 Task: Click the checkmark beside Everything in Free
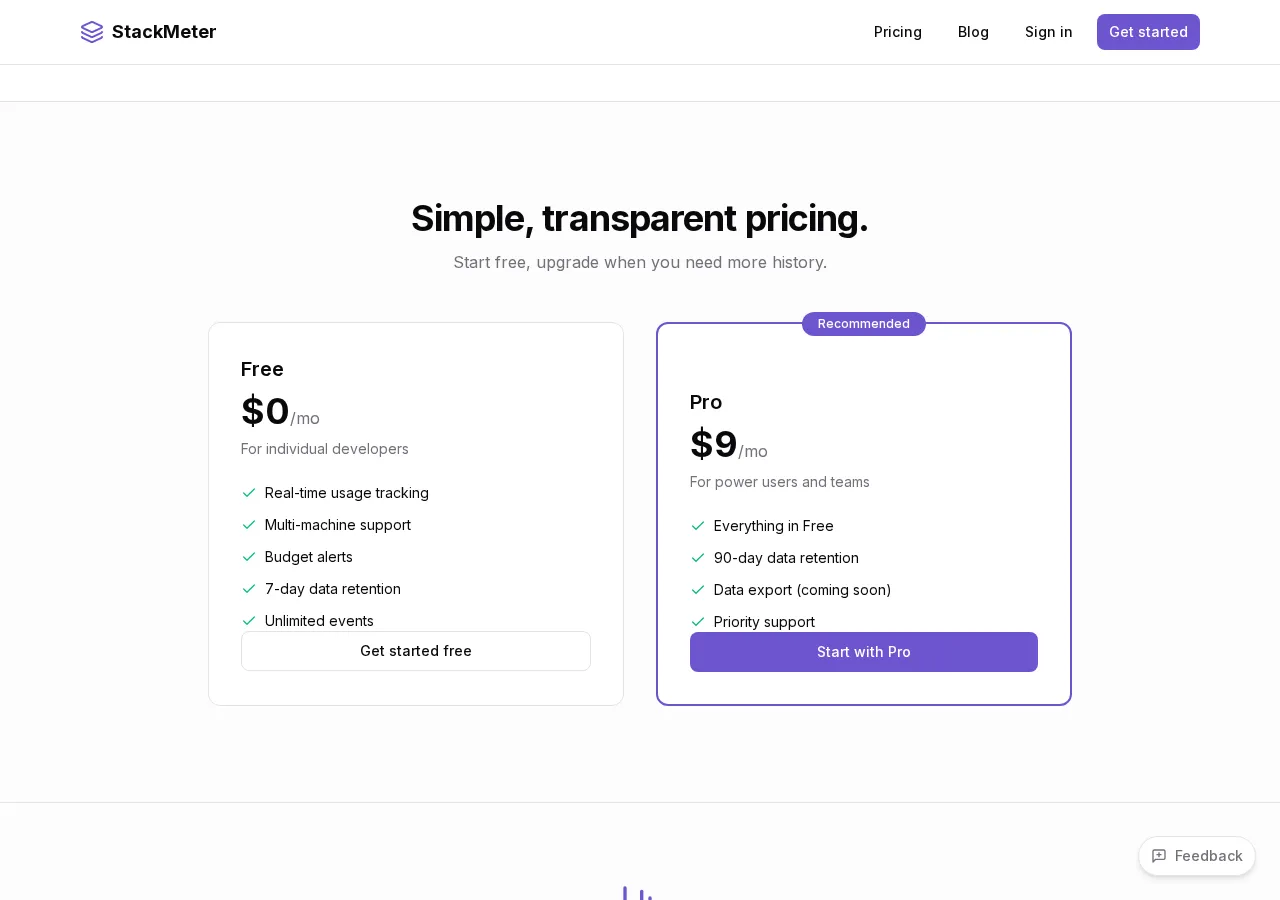pyautogui.click(x=698, y=526)
